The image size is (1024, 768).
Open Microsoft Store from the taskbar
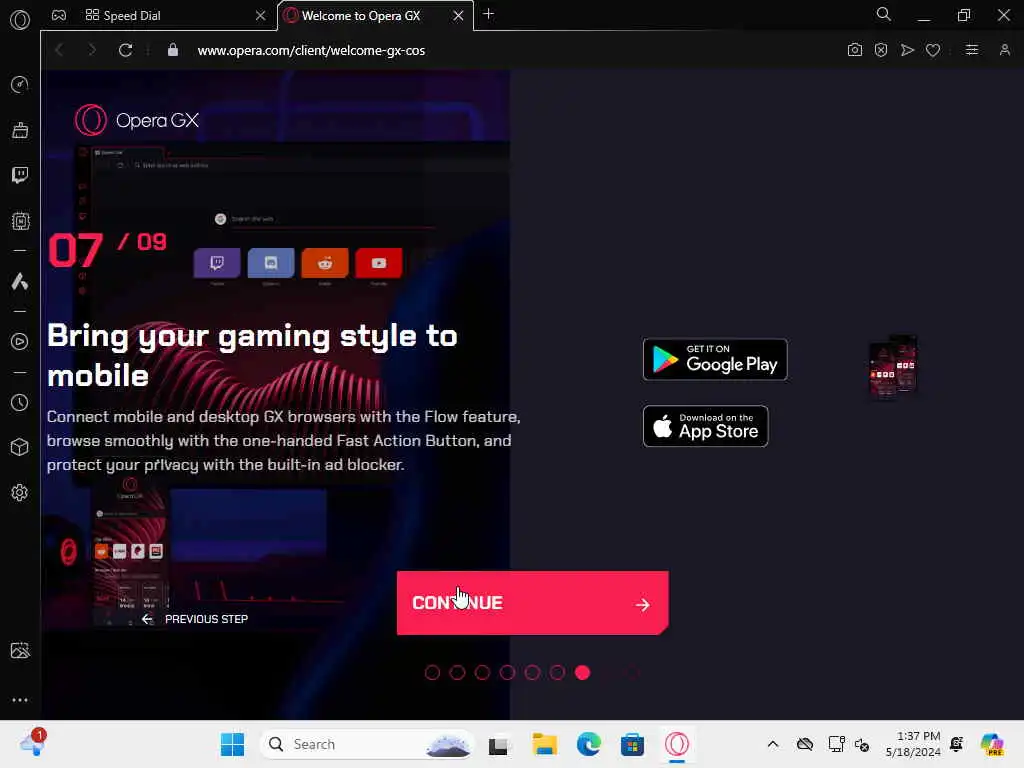click(632, 744)
